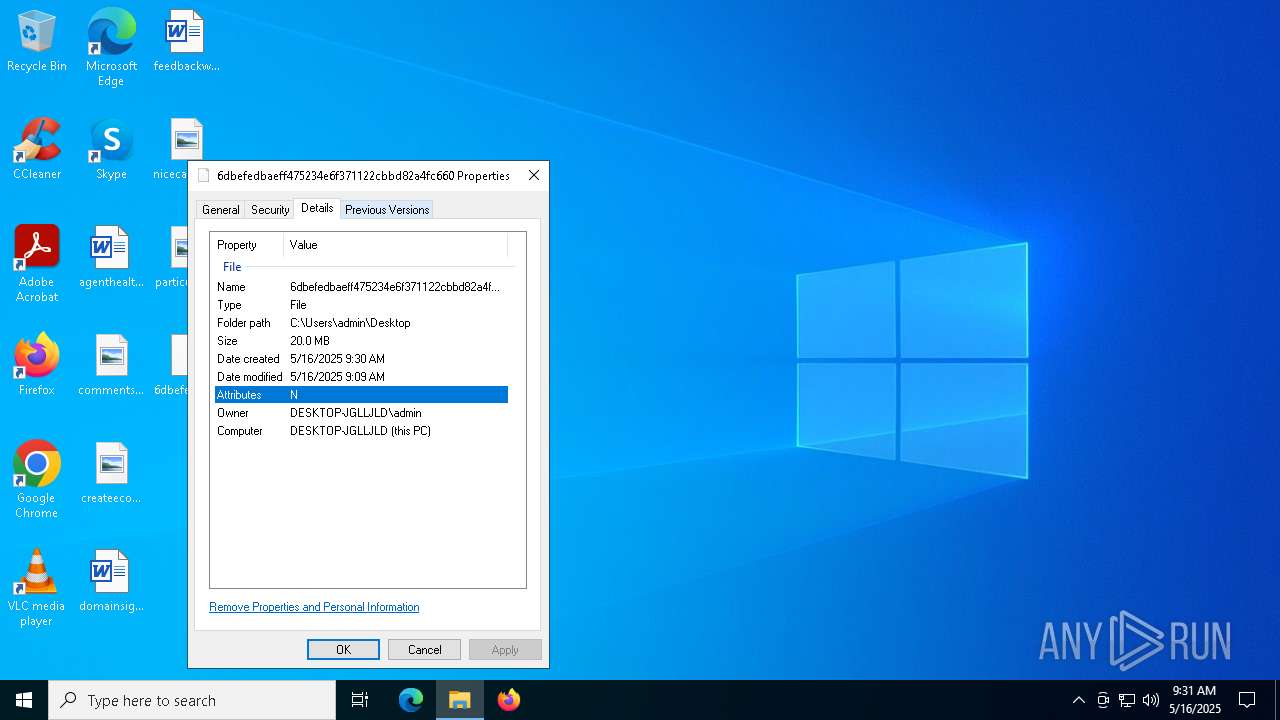The height and width of the screenshot is (720, 1280).
Task: Click the Property column header
Action: tap(247, 245)
